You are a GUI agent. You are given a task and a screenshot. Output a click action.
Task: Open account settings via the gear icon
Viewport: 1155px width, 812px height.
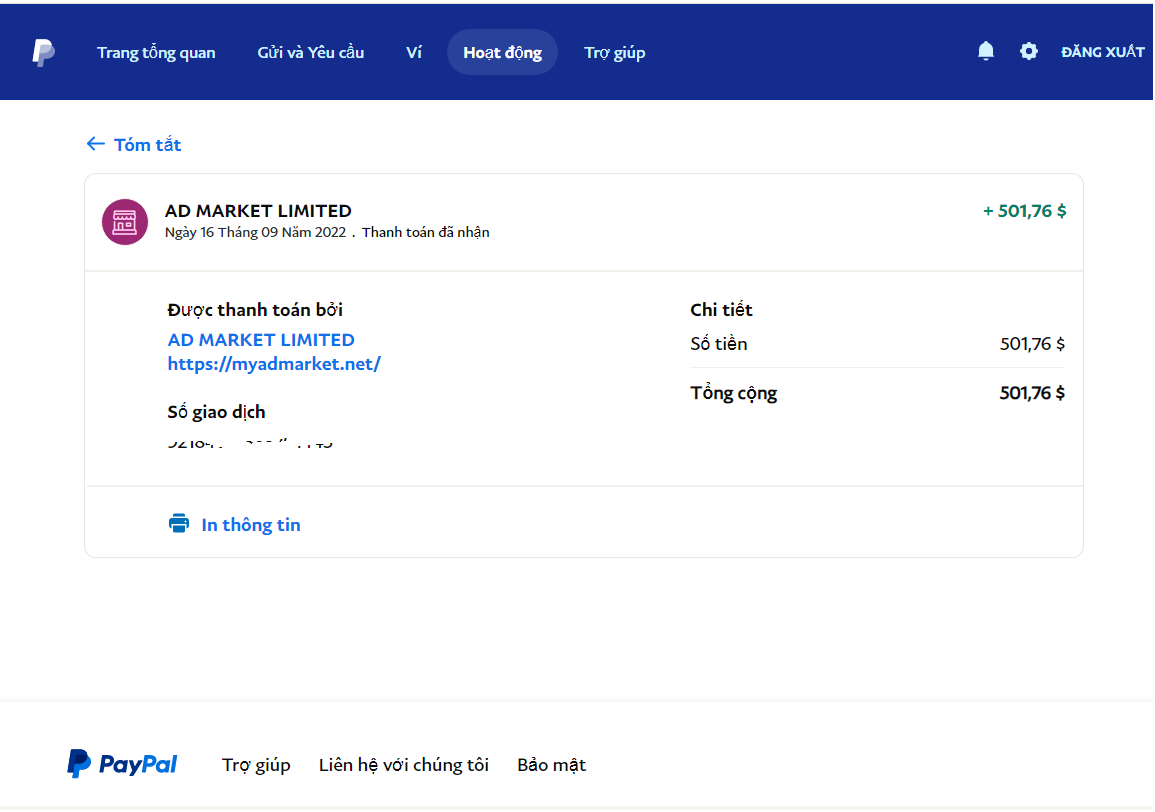[1028, 51]
